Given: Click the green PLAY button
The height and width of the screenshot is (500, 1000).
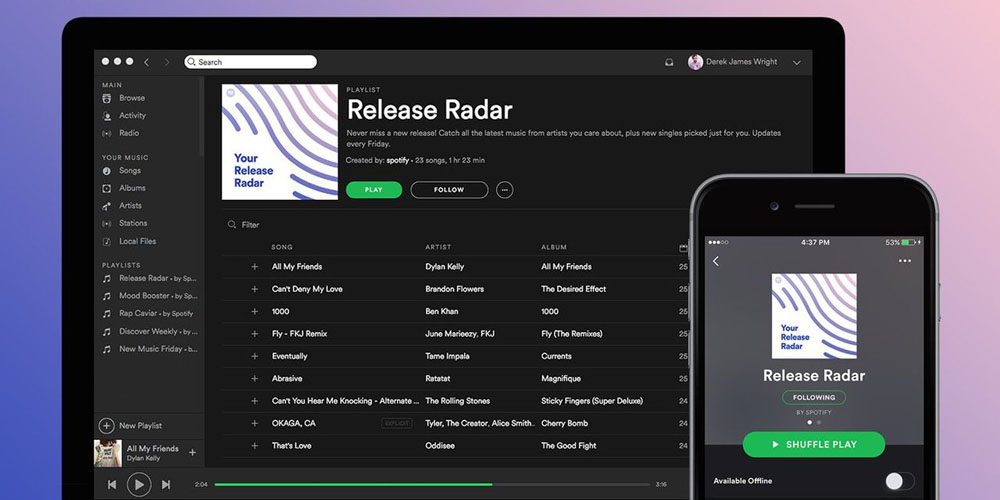Looking at the screenshot, I should point(374,190).
